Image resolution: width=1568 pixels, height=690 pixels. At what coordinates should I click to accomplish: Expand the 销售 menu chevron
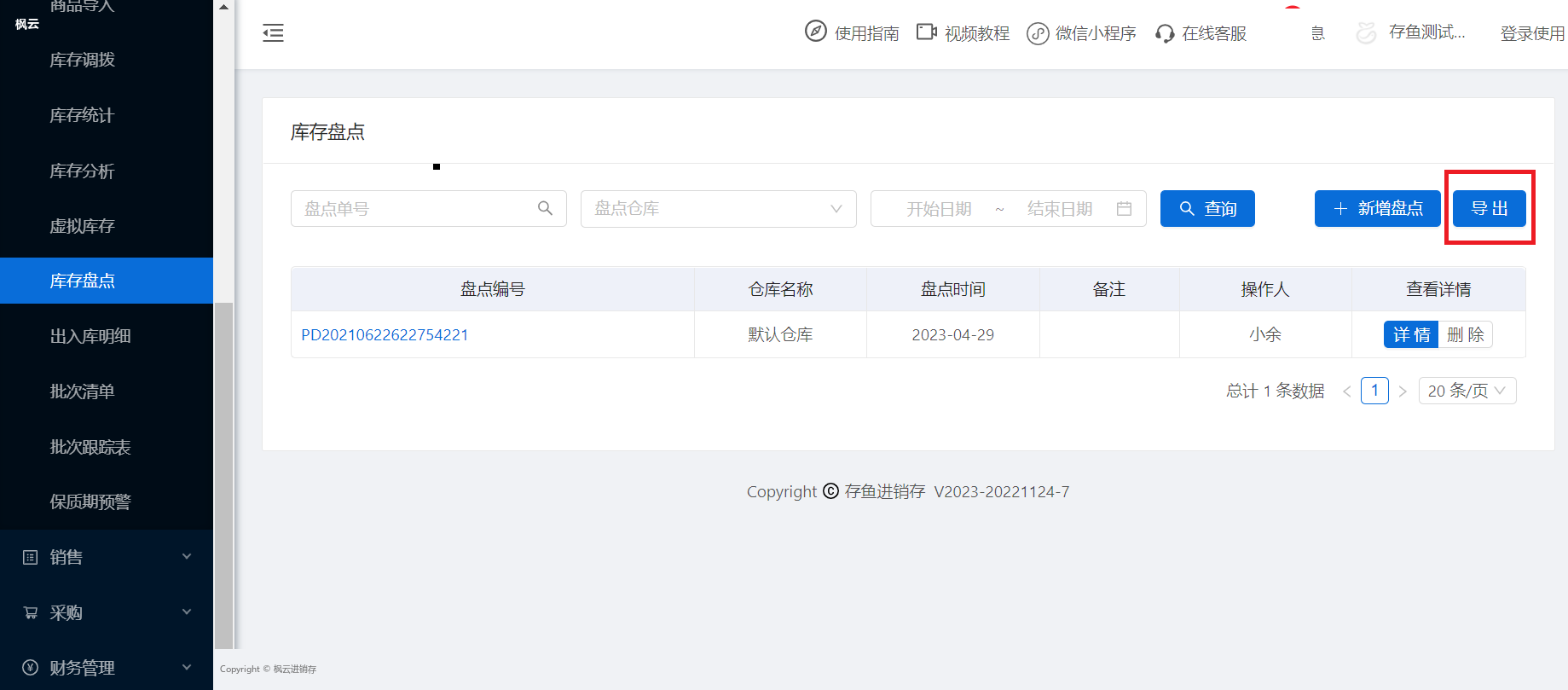187,557
